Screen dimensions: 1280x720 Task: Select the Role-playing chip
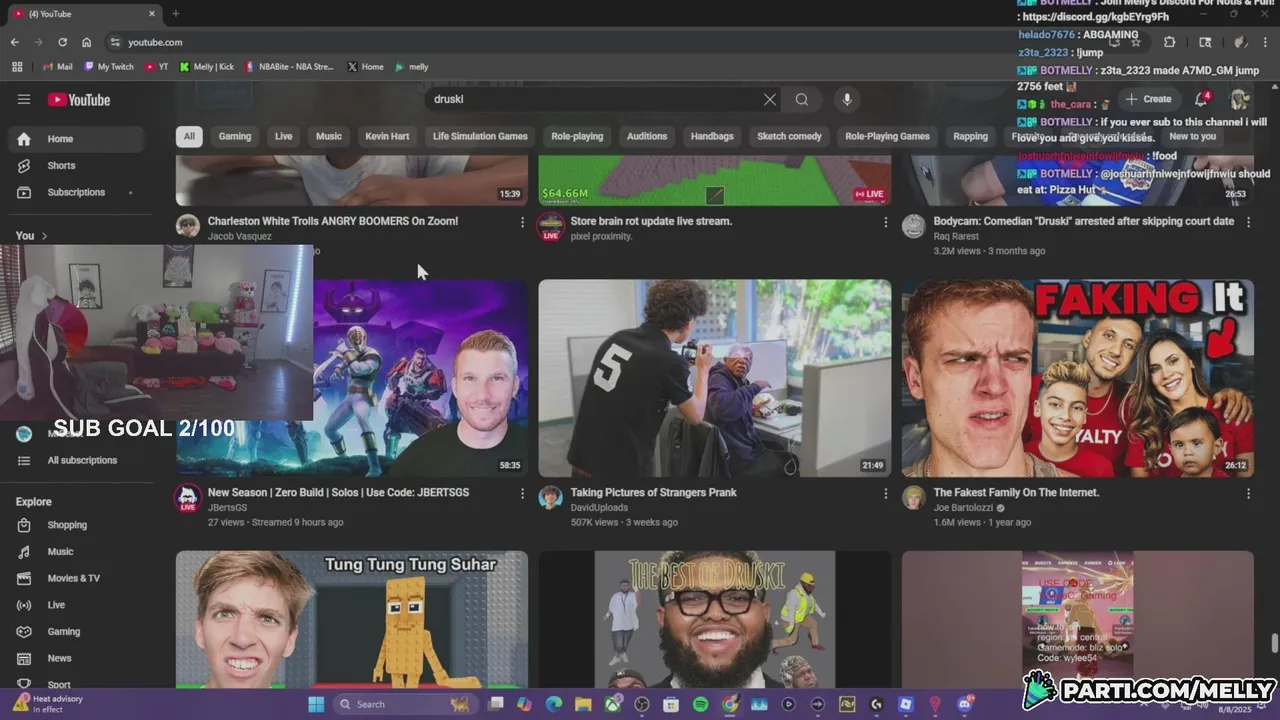[x=577, y=136]
